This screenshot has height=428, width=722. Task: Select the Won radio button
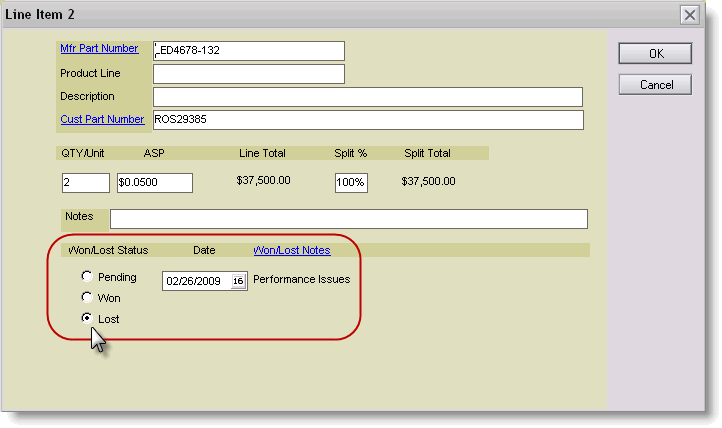87,297
